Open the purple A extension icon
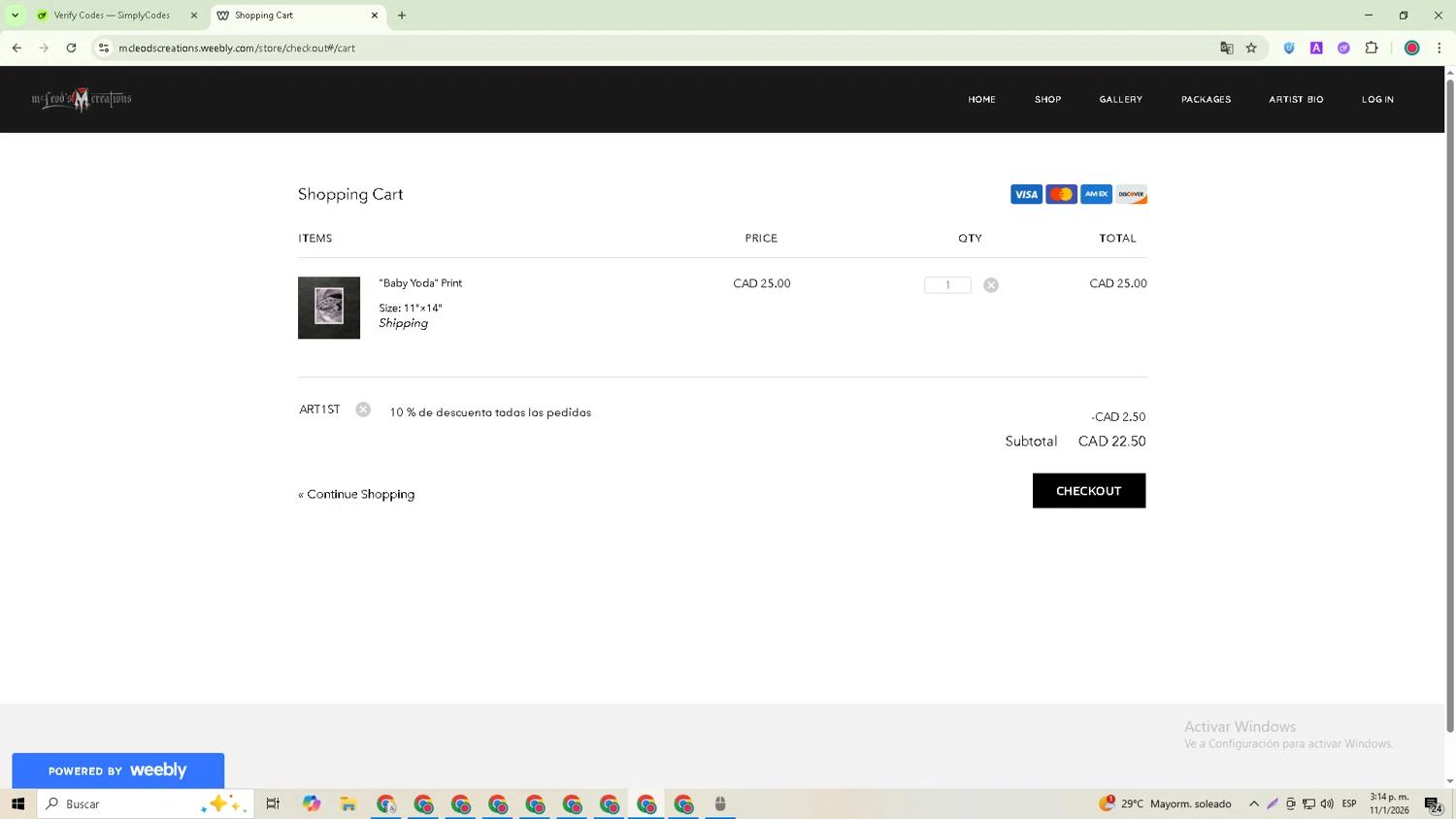Screen dimensions: 1456x819 pos(1316,48)
